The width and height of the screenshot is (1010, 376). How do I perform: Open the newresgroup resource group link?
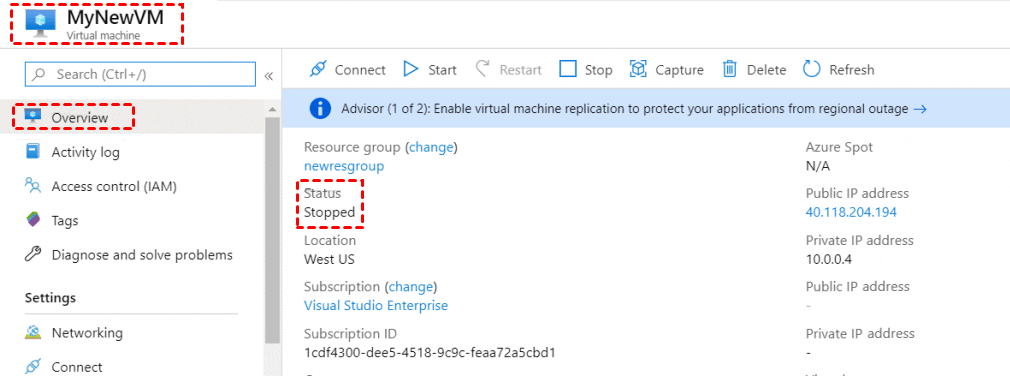pyautogui.click(x=344, y=166)
